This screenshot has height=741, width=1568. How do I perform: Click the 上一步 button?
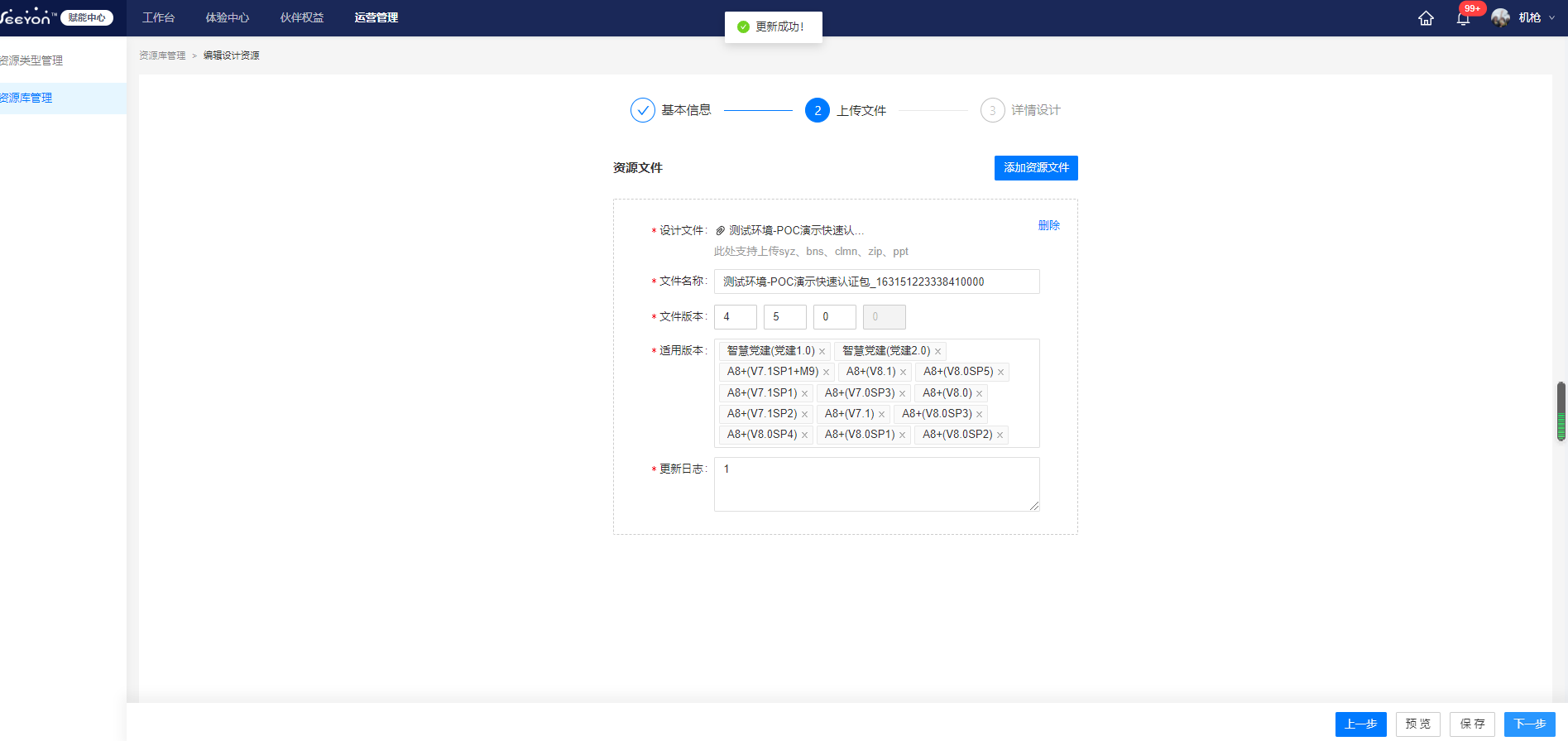[1361, 724]
